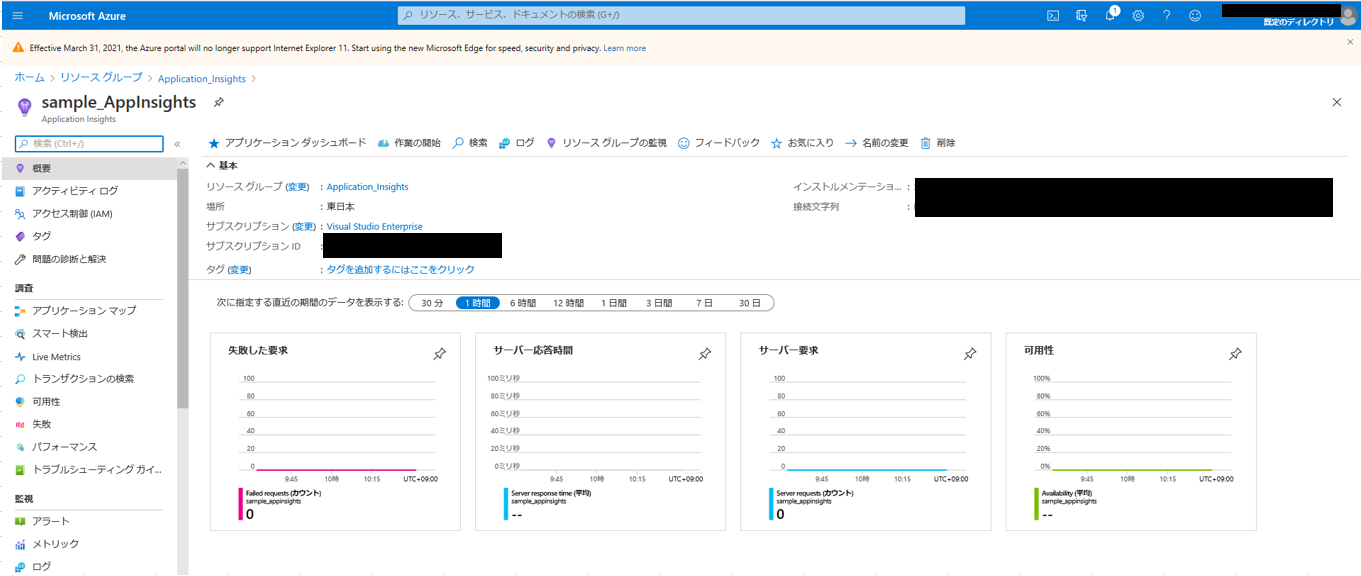Viewport: 1361px width, 576px height.
Task: Go to ホーム in the breadcrumb
Action: point(29,78)
